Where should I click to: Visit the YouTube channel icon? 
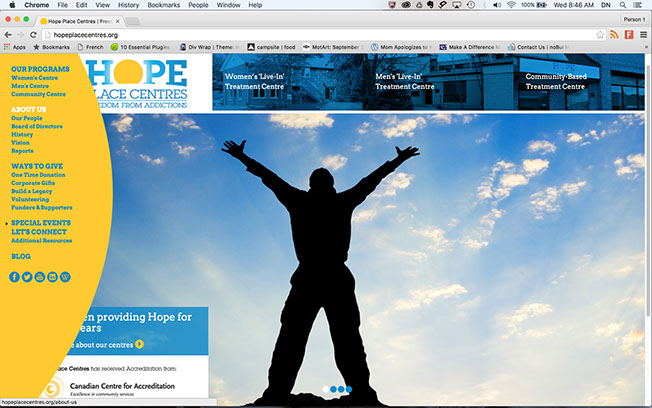pyautogui.click(x=40, y=276)
